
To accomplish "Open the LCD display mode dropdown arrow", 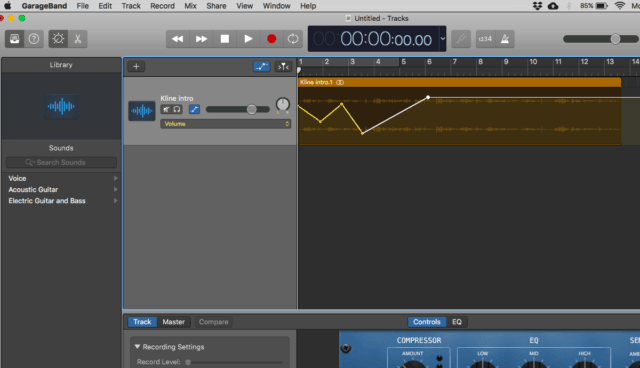I will click(443, 39).
